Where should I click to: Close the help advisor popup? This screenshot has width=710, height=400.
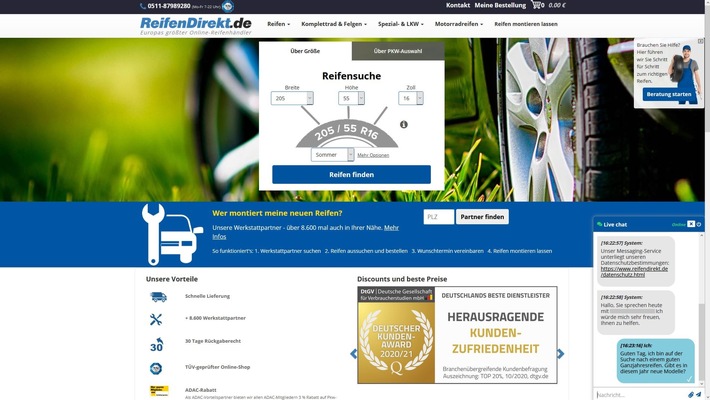point(700,41)
